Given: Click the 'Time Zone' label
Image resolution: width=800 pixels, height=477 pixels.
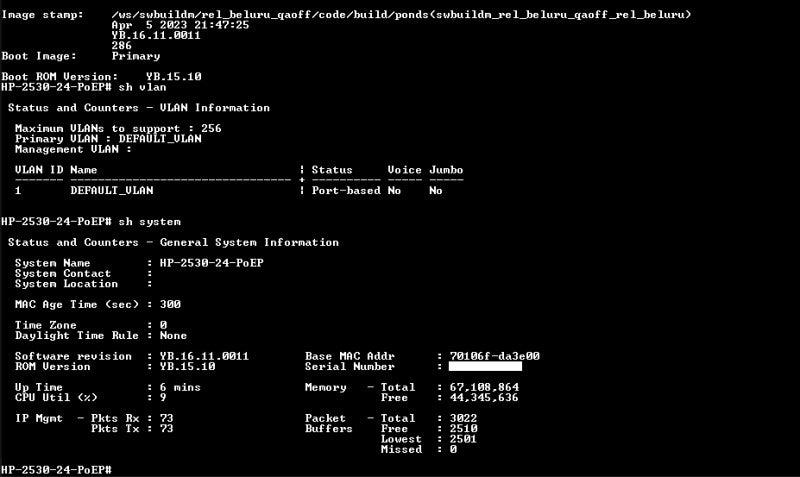Looking at the screenshot, I should click(x=45, y=325).
